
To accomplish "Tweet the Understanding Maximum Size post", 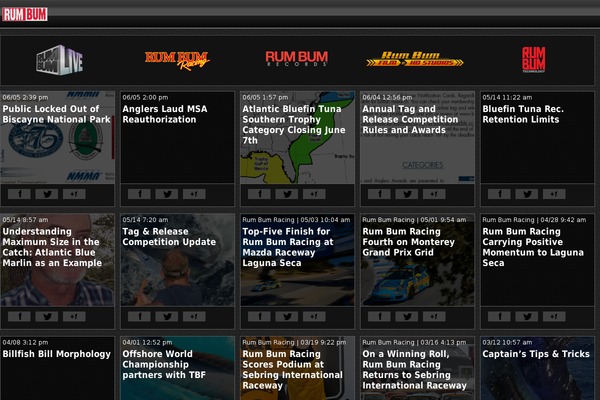I will tap(47, 317).
